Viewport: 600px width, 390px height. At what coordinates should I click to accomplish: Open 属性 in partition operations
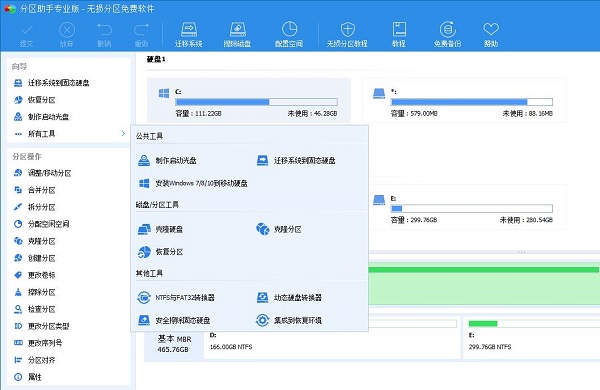coord(28,377)
